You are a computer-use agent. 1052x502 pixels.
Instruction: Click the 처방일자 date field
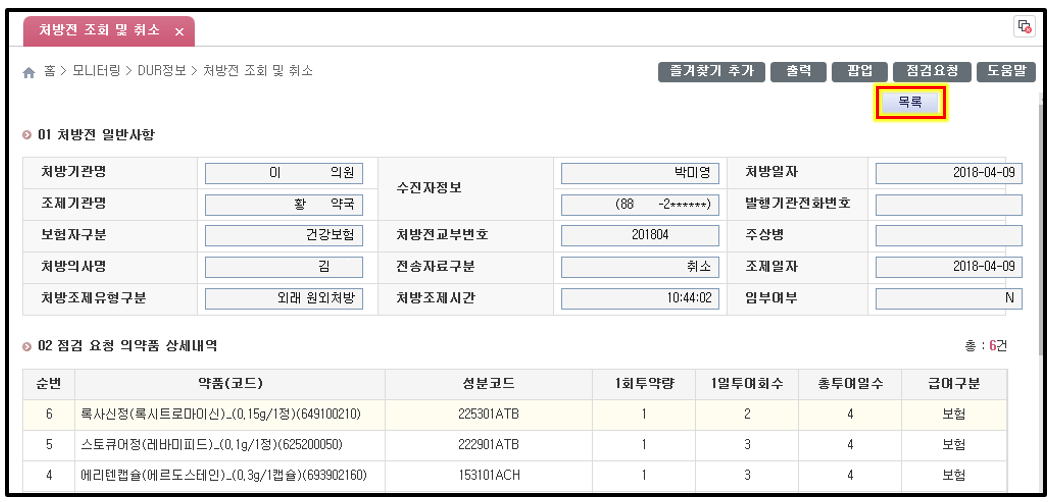coord(948,173)
